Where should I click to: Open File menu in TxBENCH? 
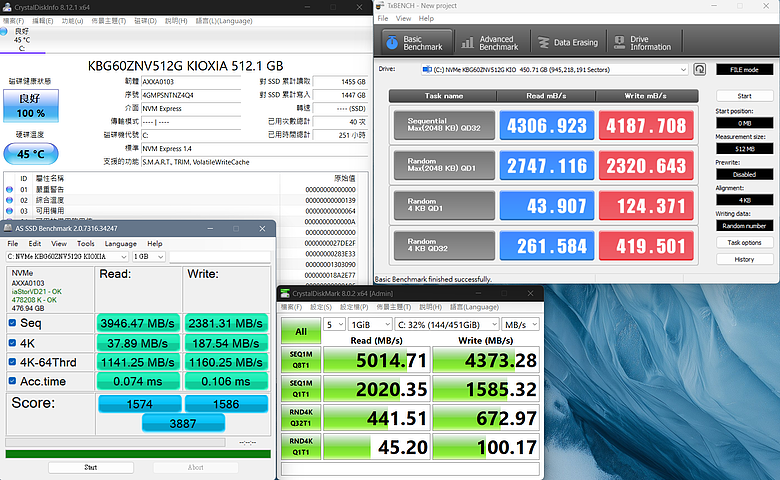(x=383, y=18)
